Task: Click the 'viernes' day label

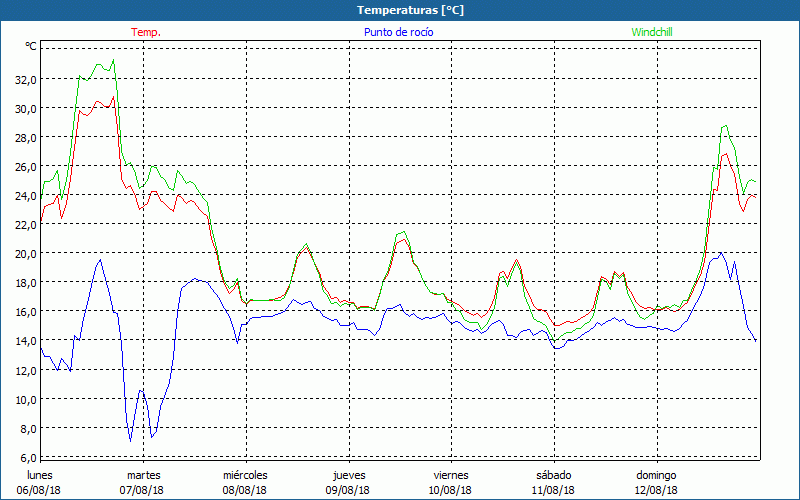Action: (451, 475)
